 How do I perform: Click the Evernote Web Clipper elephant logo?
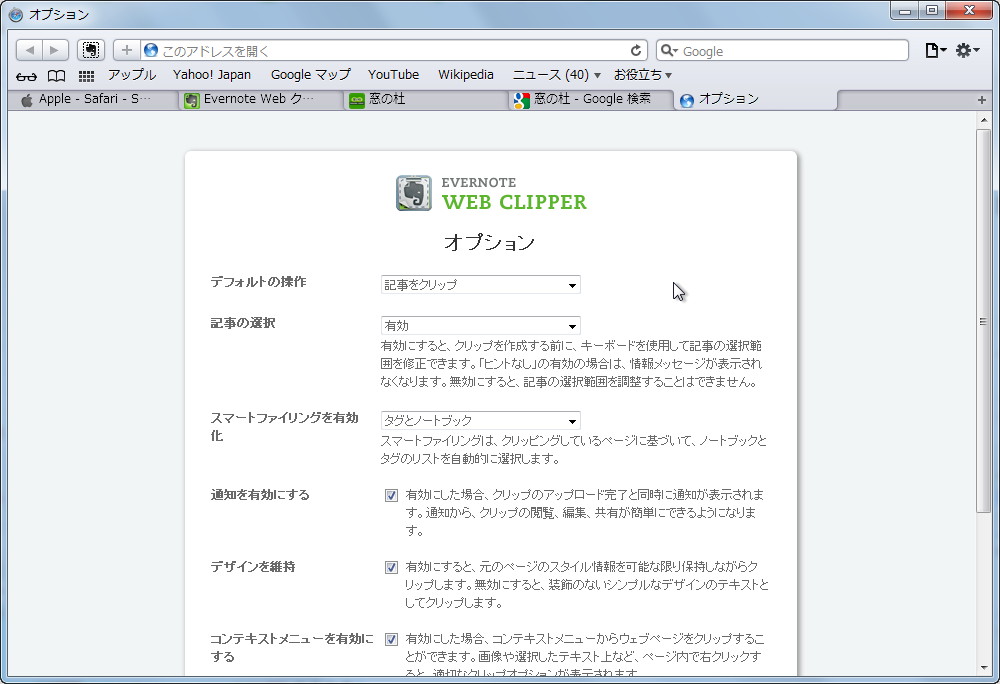coord(413,193)
